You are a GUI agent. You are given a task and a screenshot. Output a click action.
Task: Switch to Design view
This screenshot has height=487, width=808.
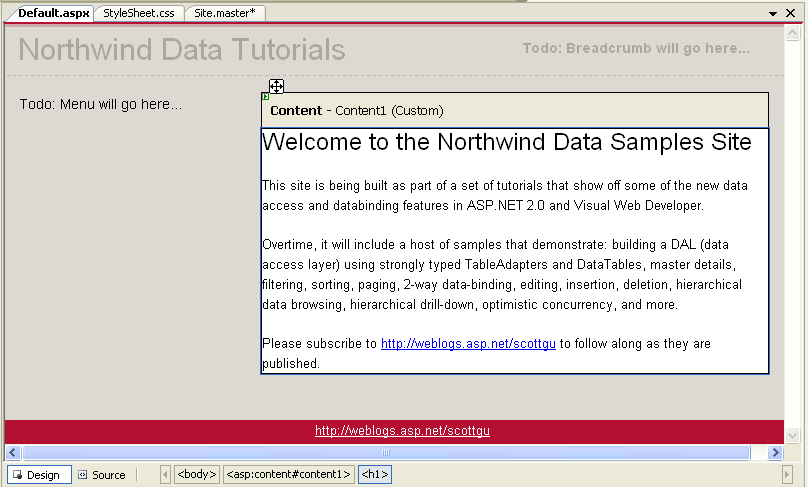coord(39,475)
